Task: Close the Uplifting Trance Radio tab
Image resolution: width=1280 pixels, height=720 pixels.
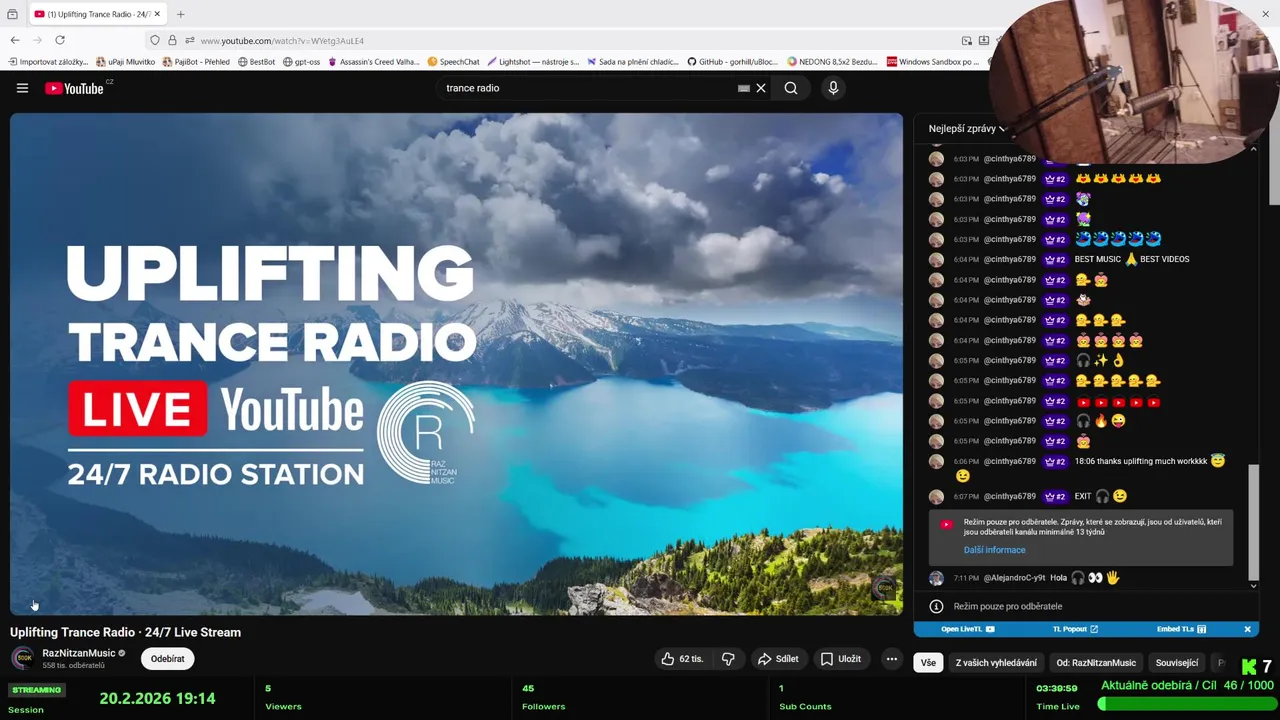Action: point(157,14)
